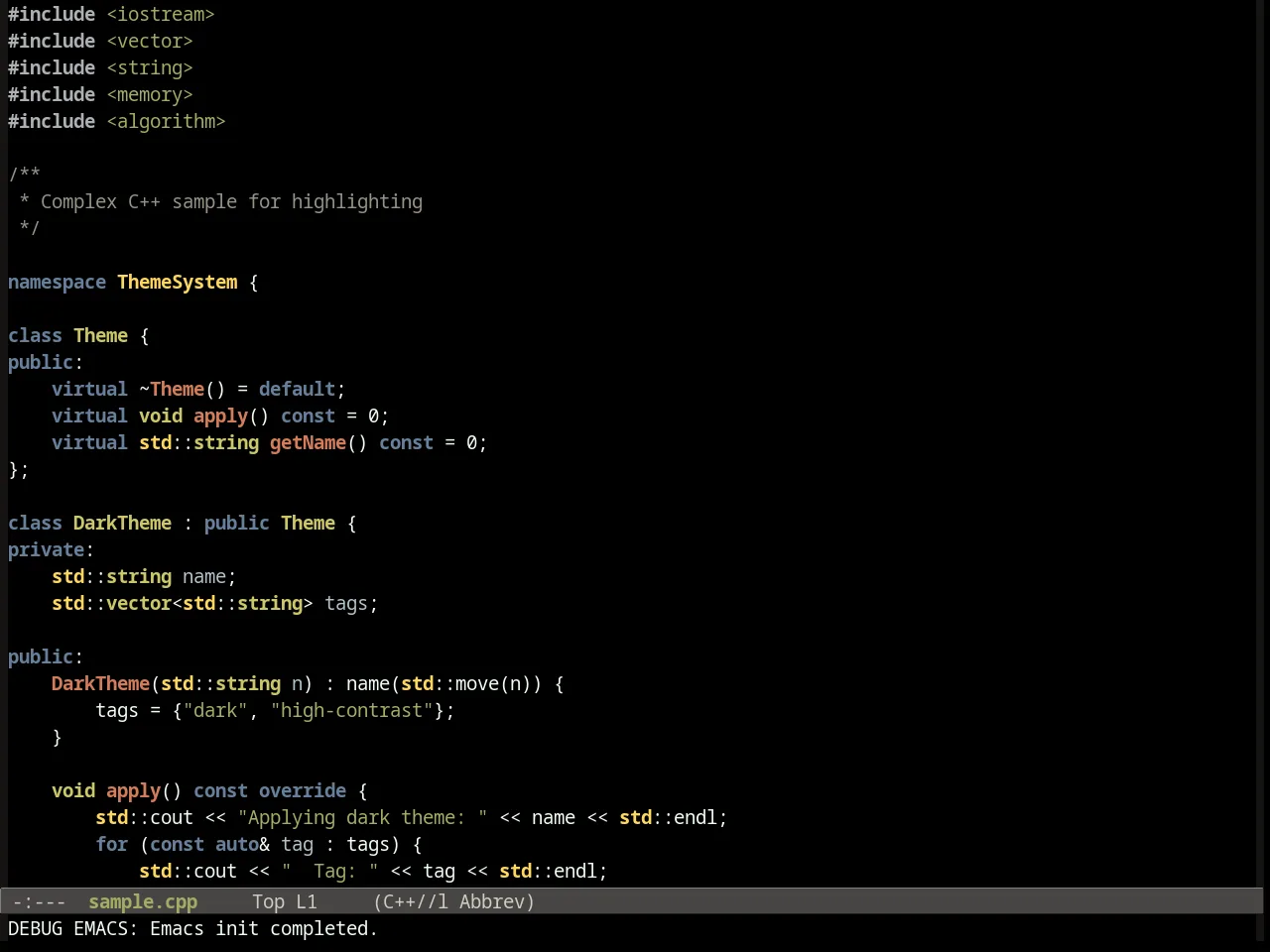Click the 'name;' member variable declaration
The width and height of the screenshot is (1270, 952).
click(x=209, y=576)
